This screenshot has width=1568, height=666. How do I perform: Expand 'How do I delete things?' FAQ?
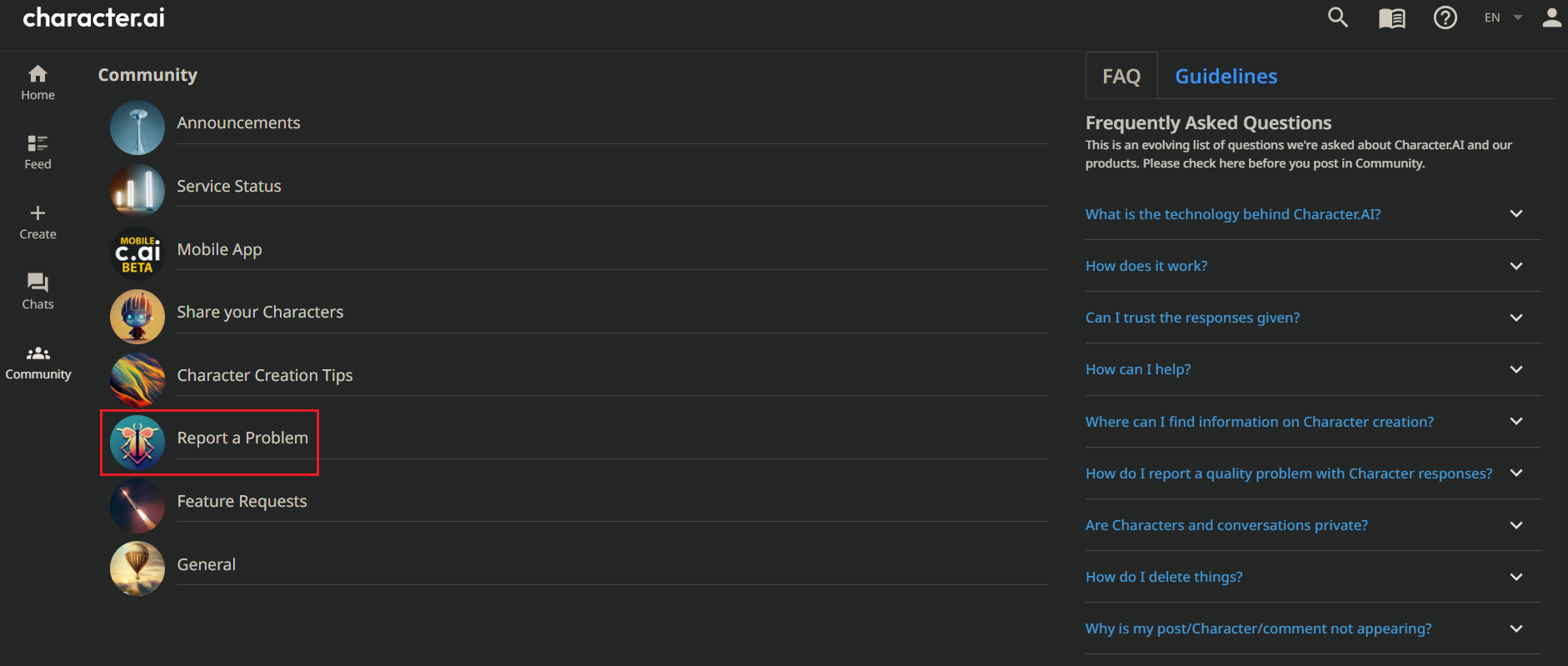(1164, 577)
